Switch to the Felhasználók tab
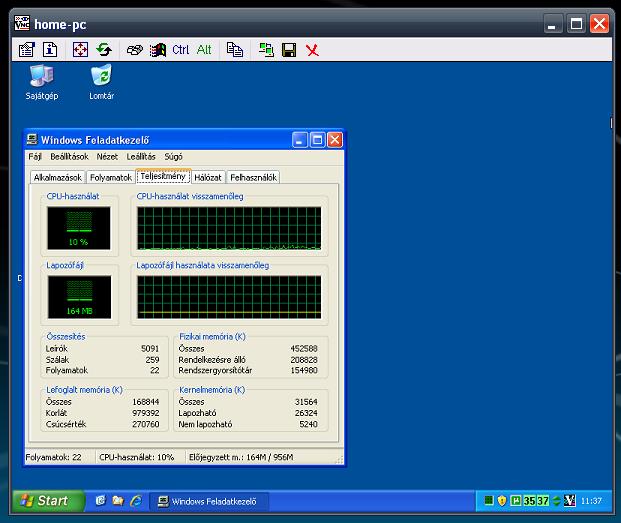Screen dimensions: 621x523 (x=253, y=177)
